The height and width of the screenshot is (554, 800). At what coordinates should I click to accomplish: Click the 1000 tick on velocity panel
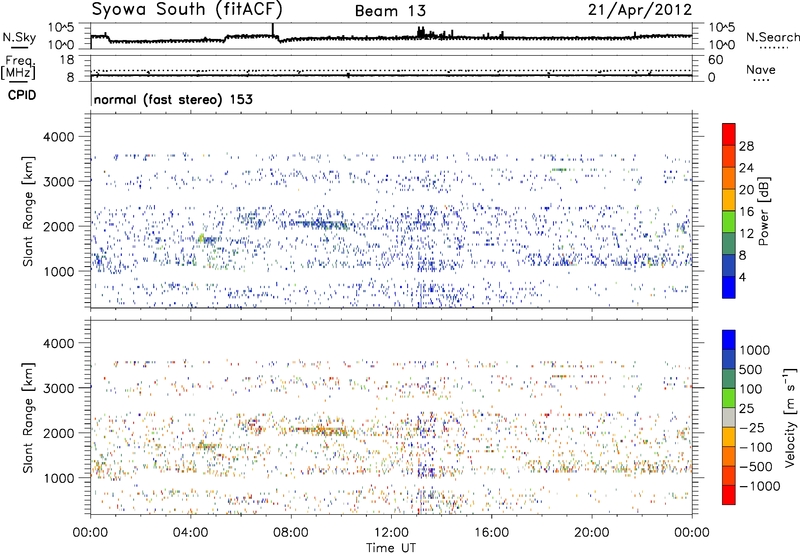coord(58,478)
